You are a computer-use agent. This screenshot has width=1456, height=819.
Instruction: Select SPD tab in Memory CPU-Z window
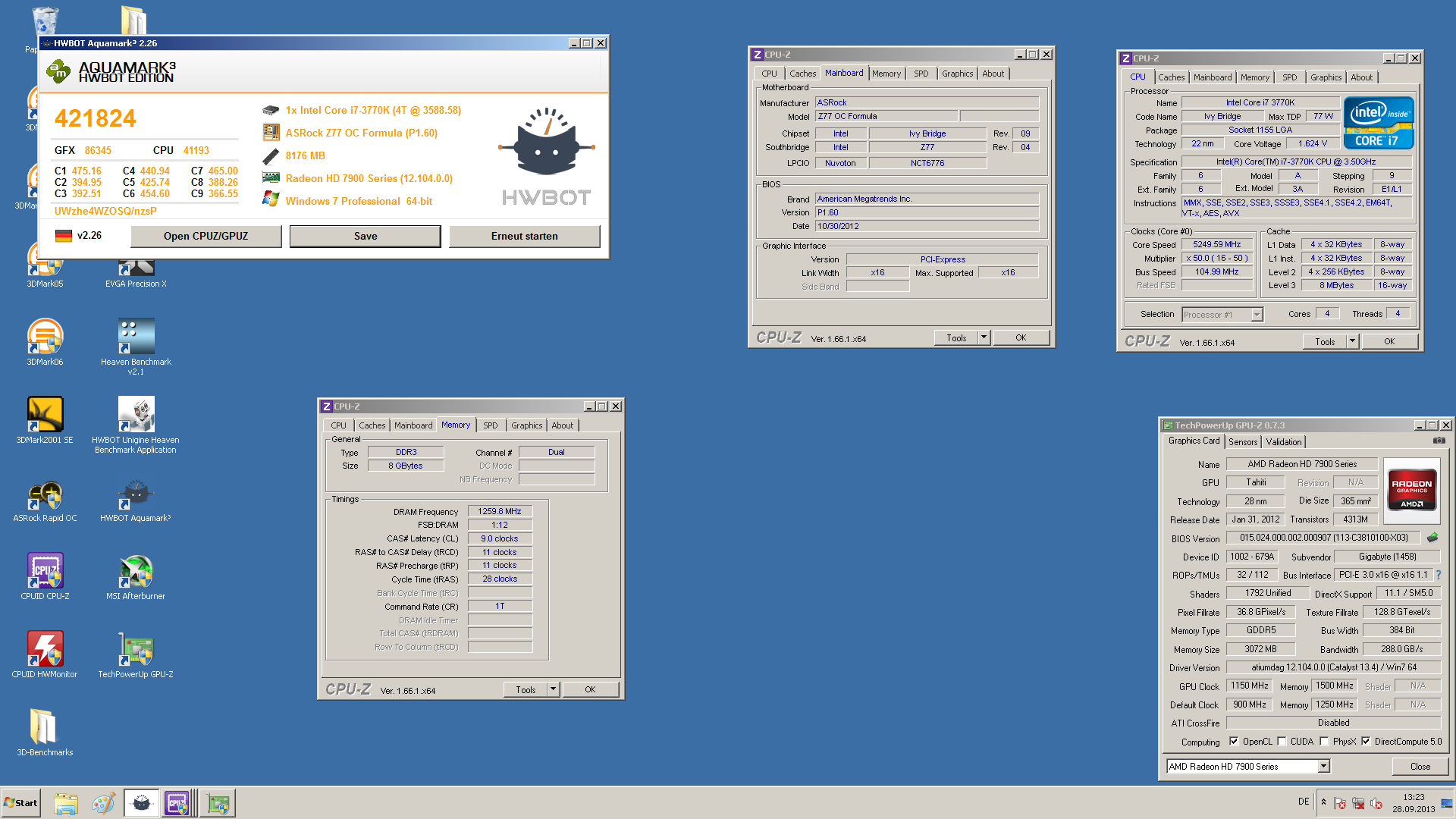491,425
